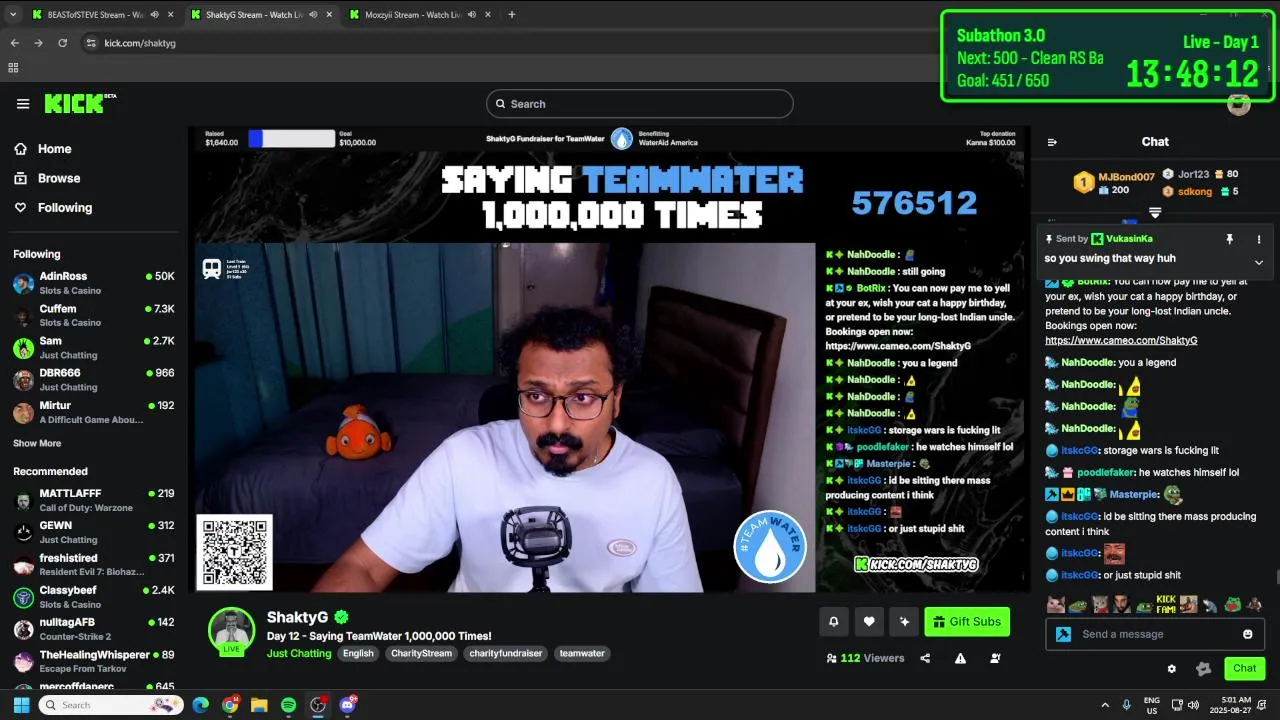Go back in browser history
This screenshot has height=720, width=1280.
click(x=14, y=43)
